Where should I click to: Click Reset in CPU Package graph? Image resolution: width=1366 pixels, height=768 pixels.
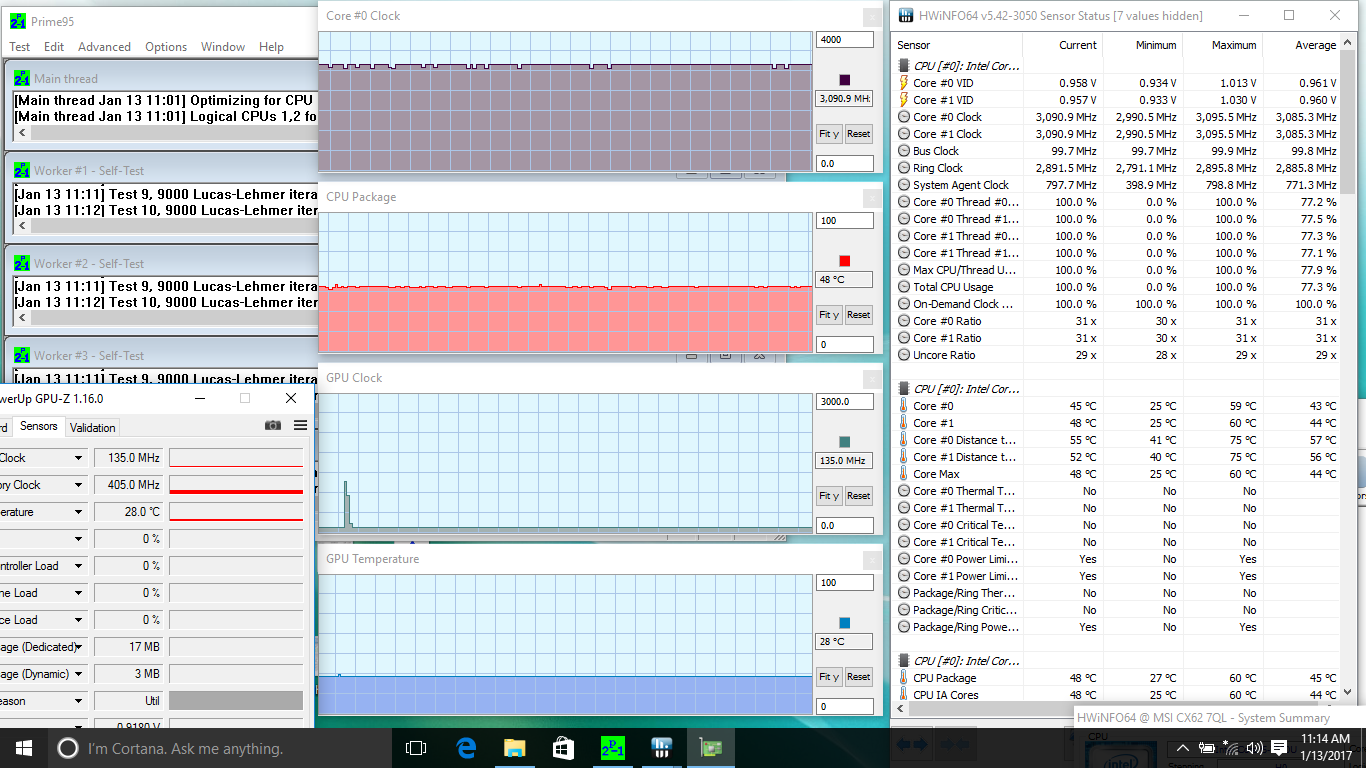coord(858,315)
